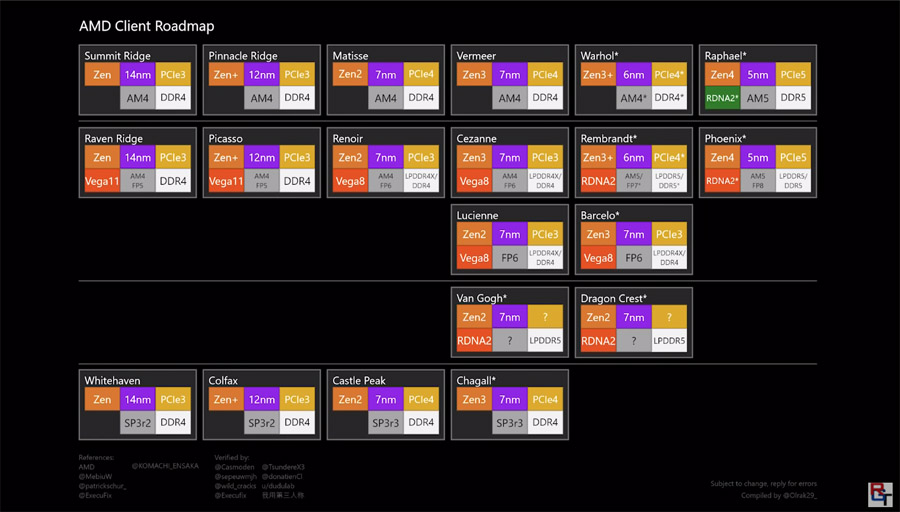Click the "Vega11" cell in the Picasso card
900x512 pixels.
click(x=226, y=181)
